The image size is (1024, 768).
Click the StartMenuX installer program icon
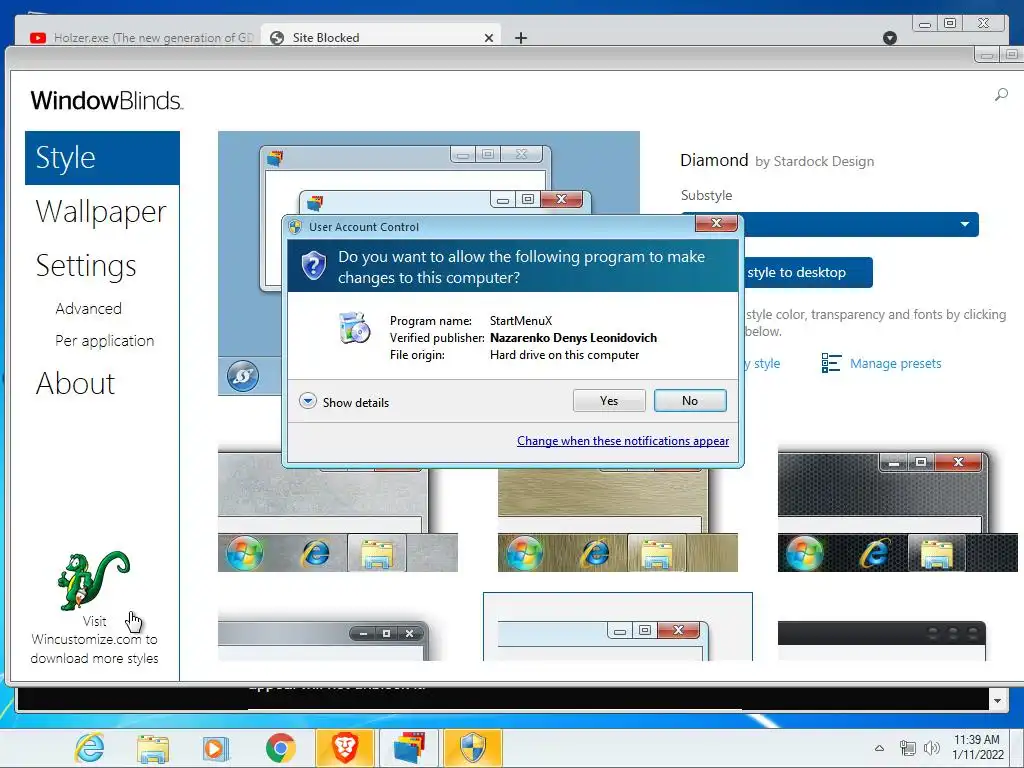(x=355, y=328)
